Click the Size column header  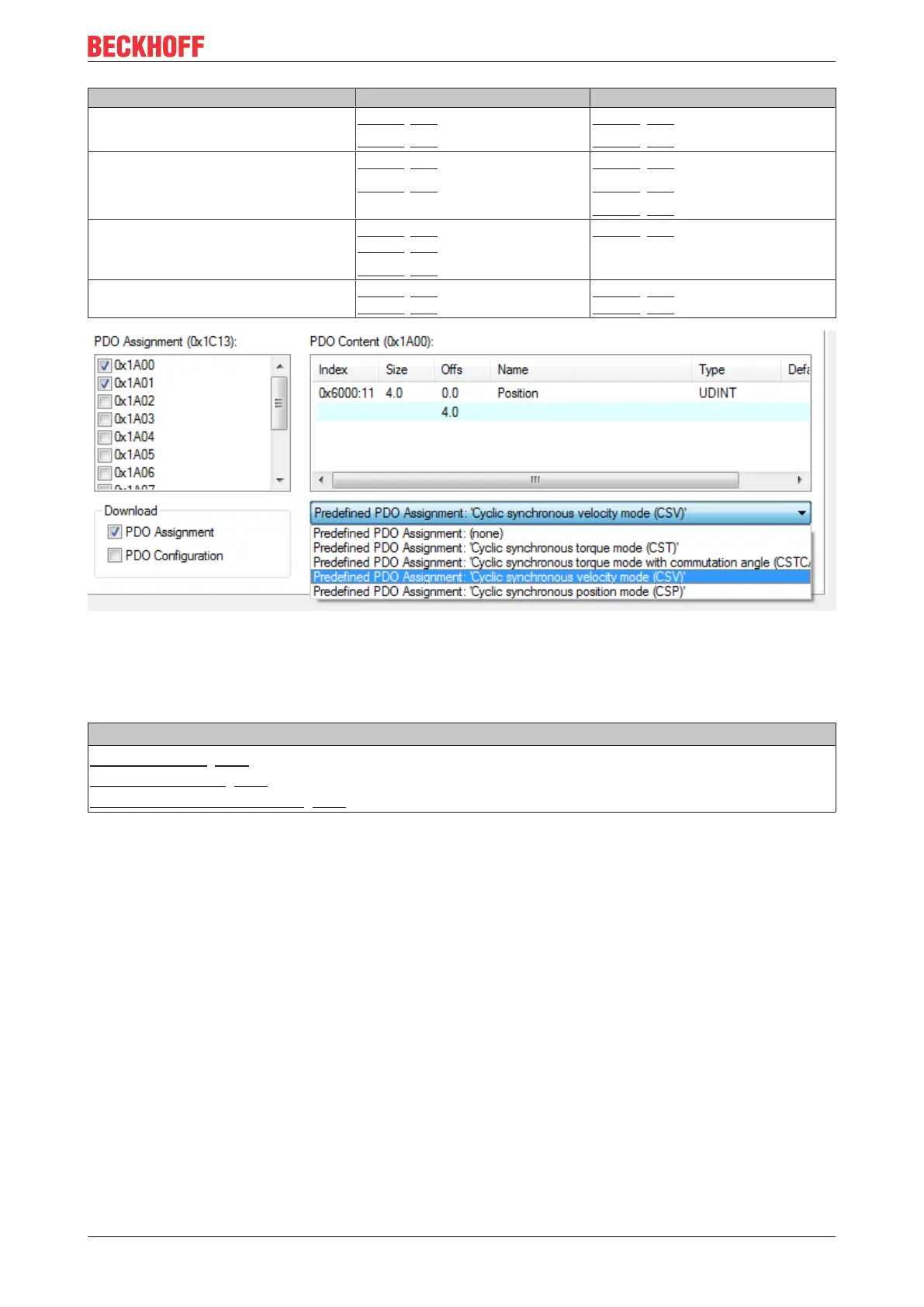pos(406,370)
